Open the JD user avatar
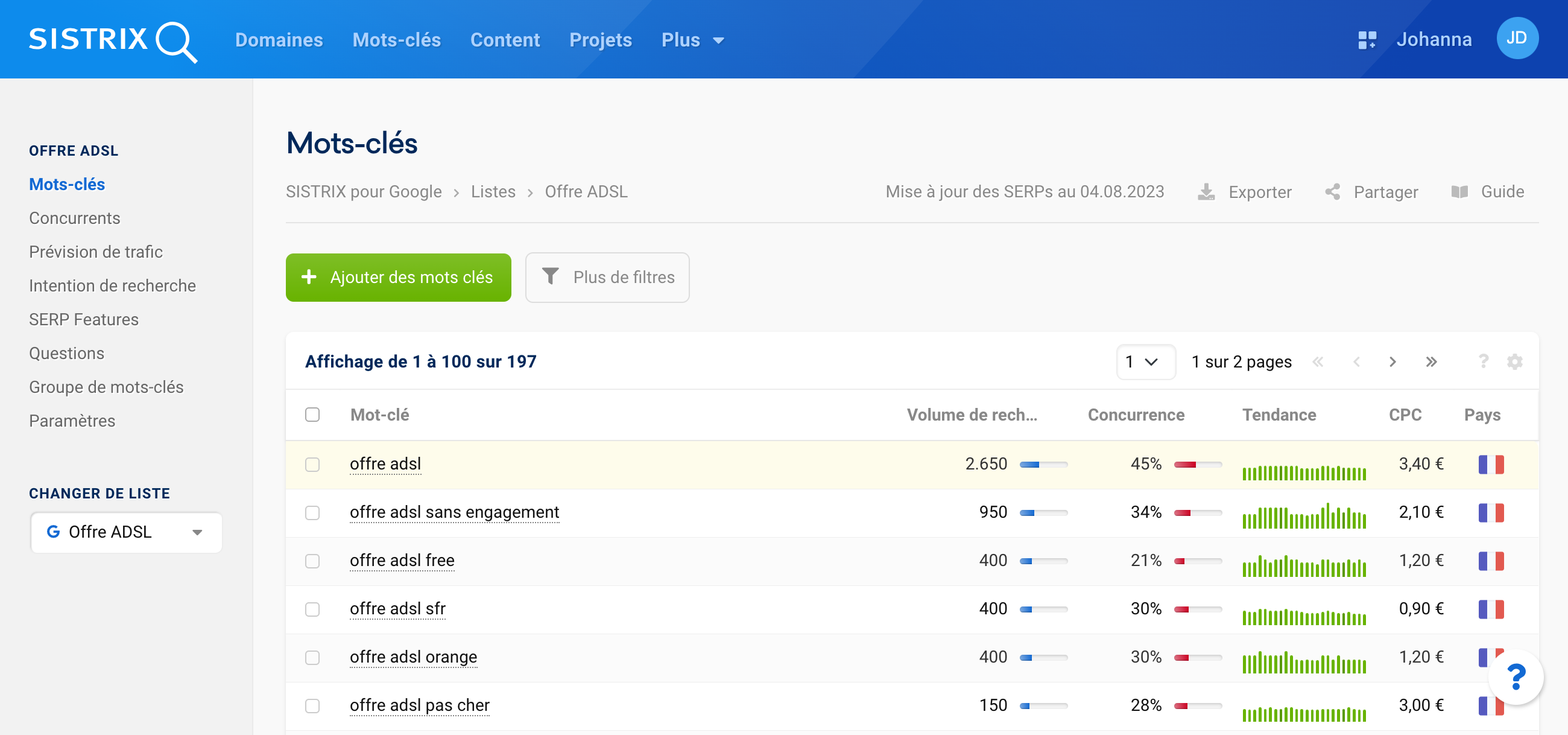The height and width of the screenshot is (735, 1568). click(x=1517, y=39)
